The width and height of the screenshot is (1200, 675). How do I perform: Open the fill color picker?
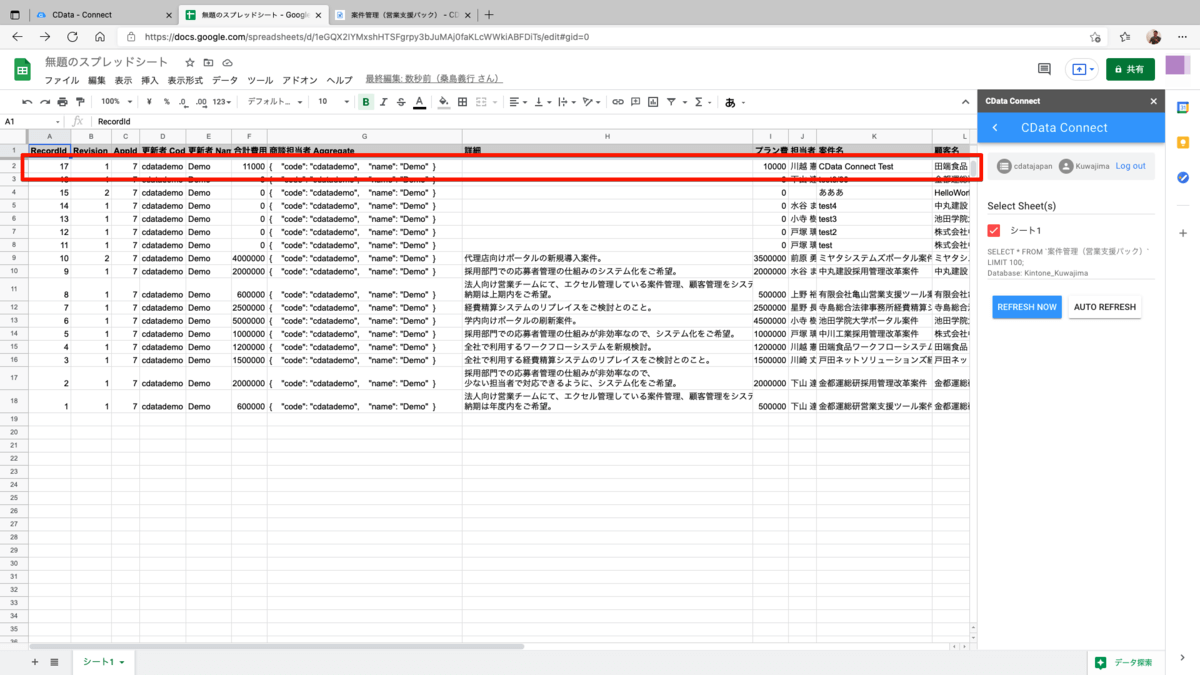tap(444, 102)
